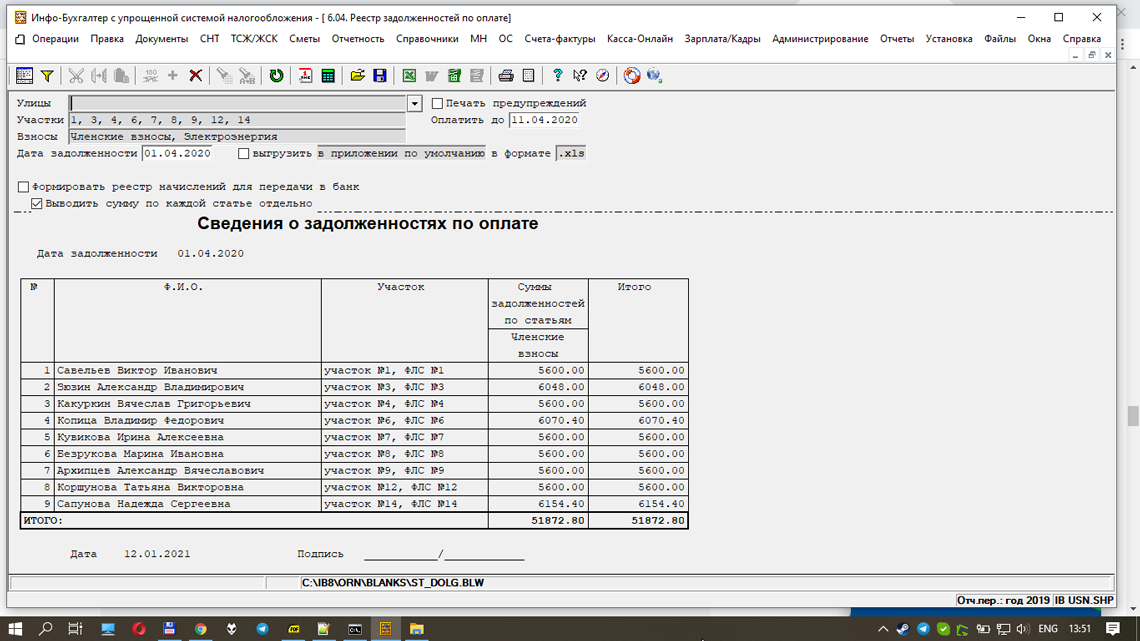1140x641 pixels.
Task: Open Chrome from the taskbar
Action: pyautogui.click(x=201, y=629)
